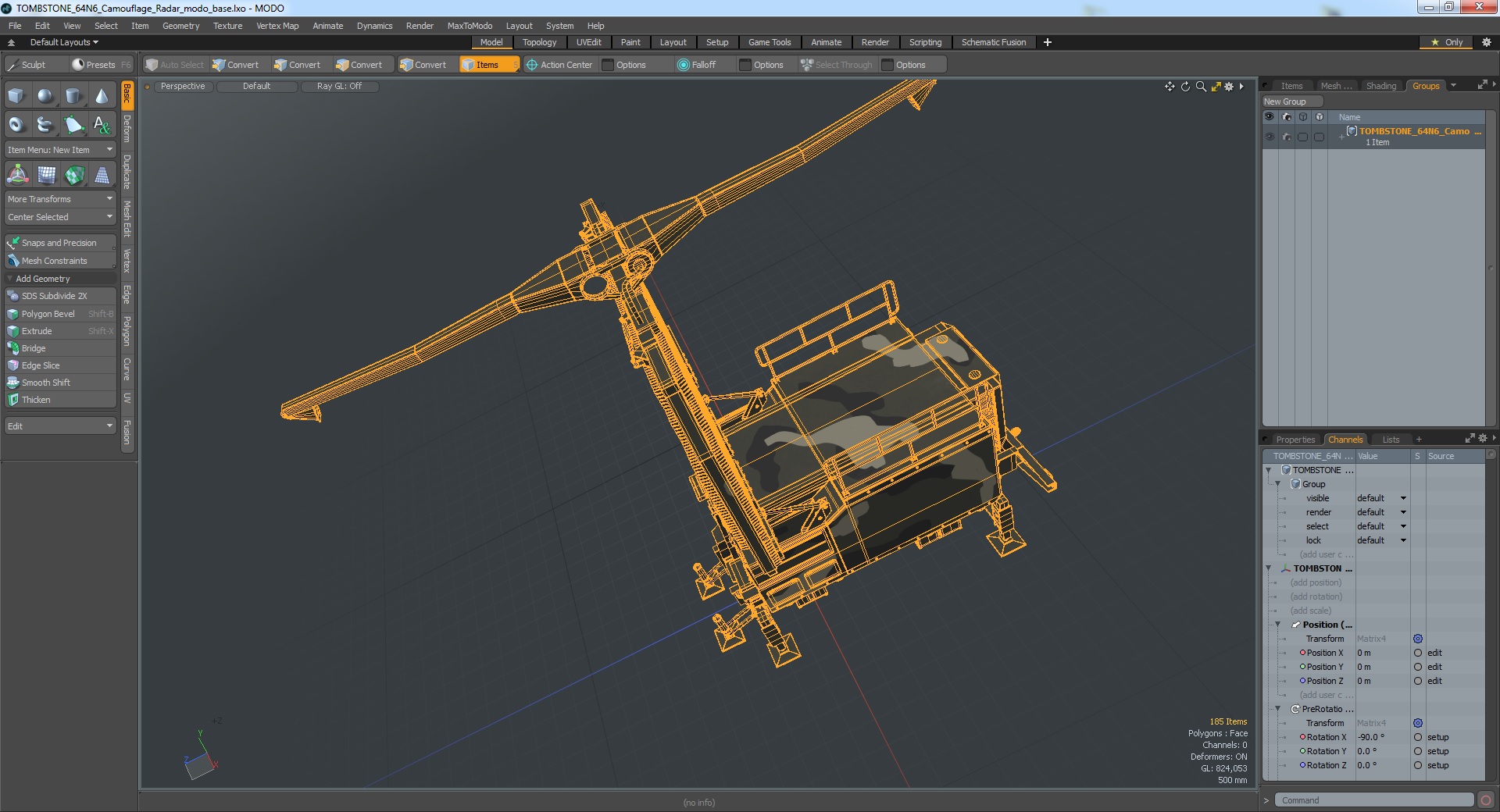Viewport: 1500px width, 812px height.
Task: Activate the tapered grid transform icon
Action: click(x=102, y=175)
